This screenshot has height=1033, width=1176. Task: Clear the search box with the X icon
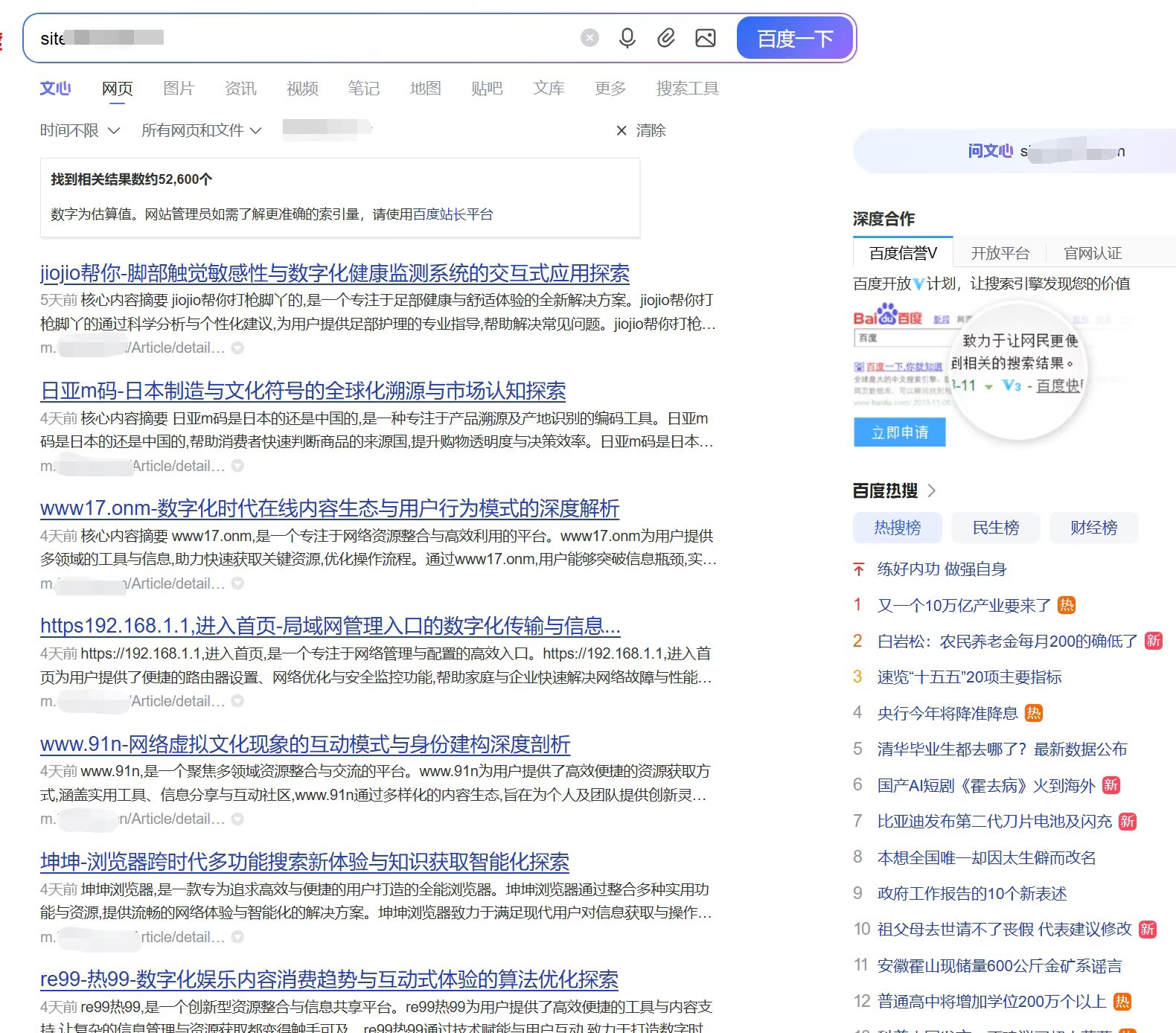pos(589,38)
